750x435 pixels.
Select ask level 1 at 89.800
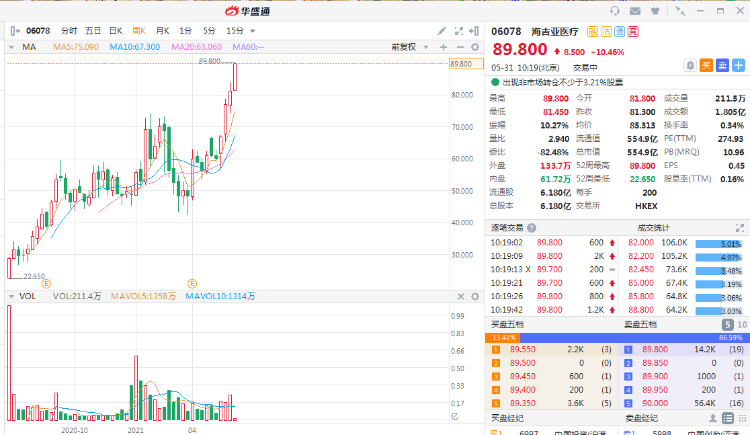click(x=684, y=350)
